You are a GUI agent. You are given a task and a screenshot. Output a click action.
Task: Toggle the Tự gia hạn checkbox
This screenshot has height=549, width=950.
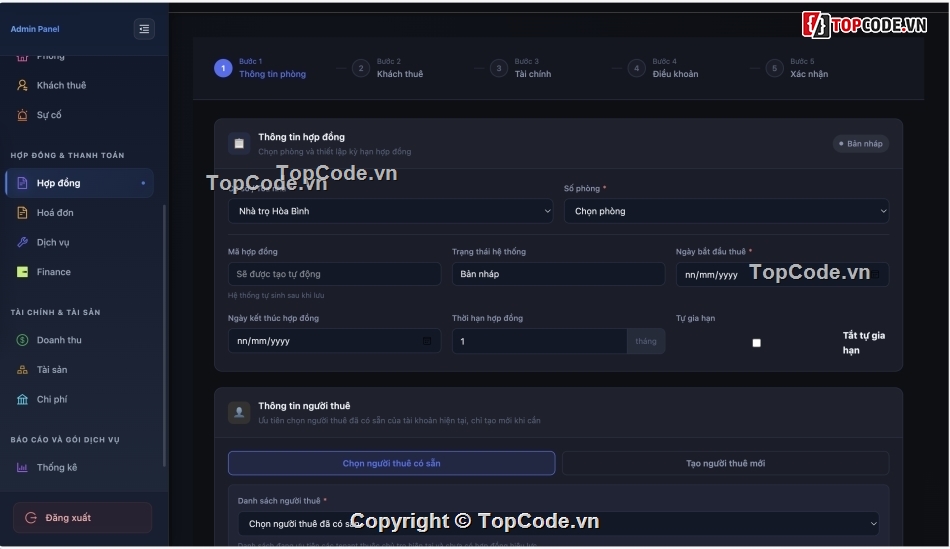756,343
